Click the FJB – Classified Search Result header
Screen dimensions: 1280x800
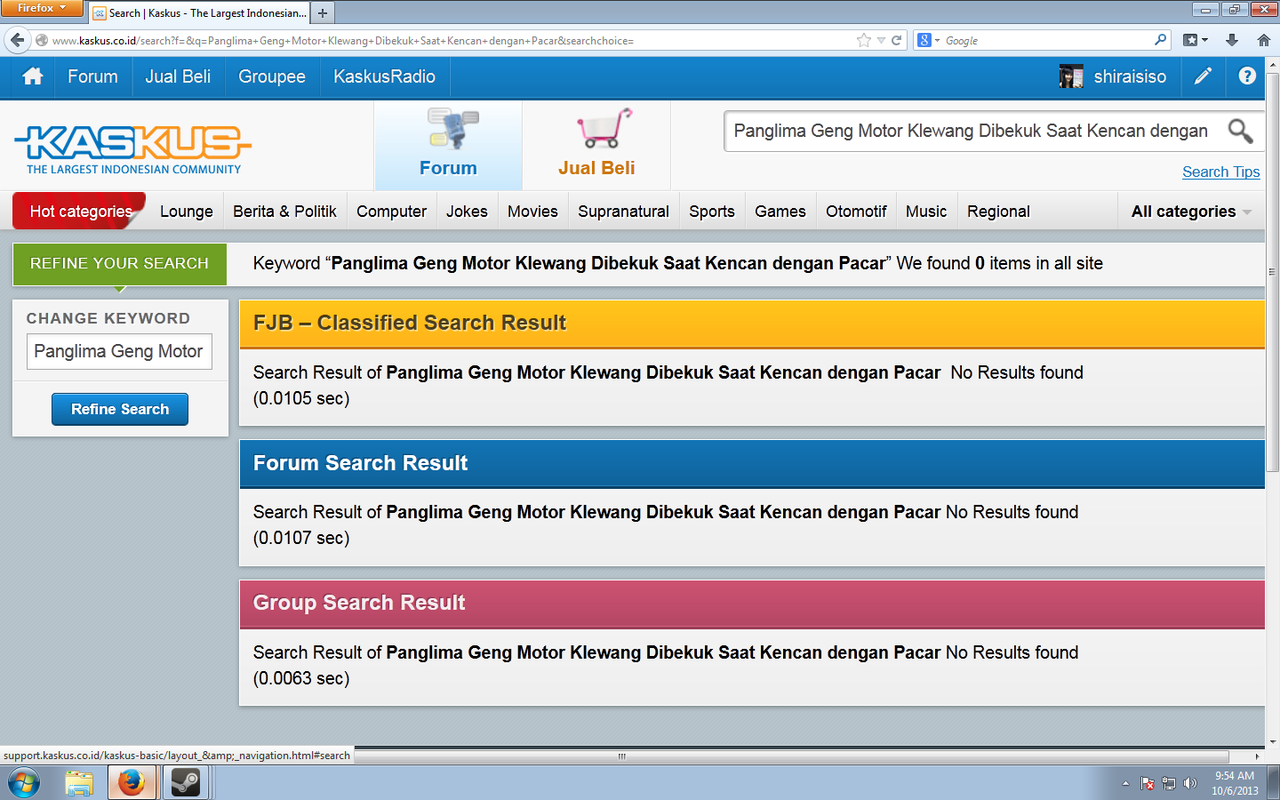752,323
